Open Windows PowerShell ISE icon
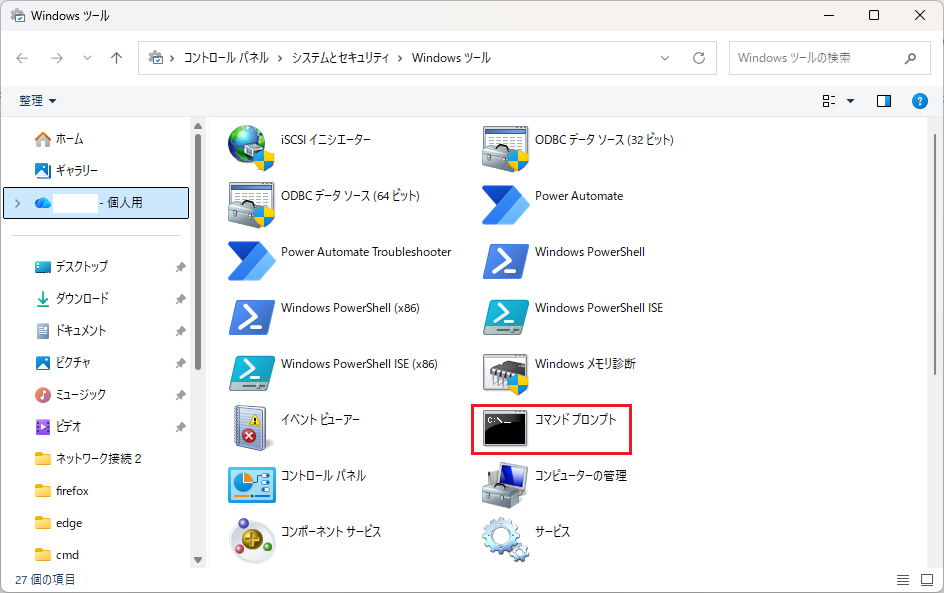Screen dimensions: 944x593 pyautogui.click(x=505, y=316)
